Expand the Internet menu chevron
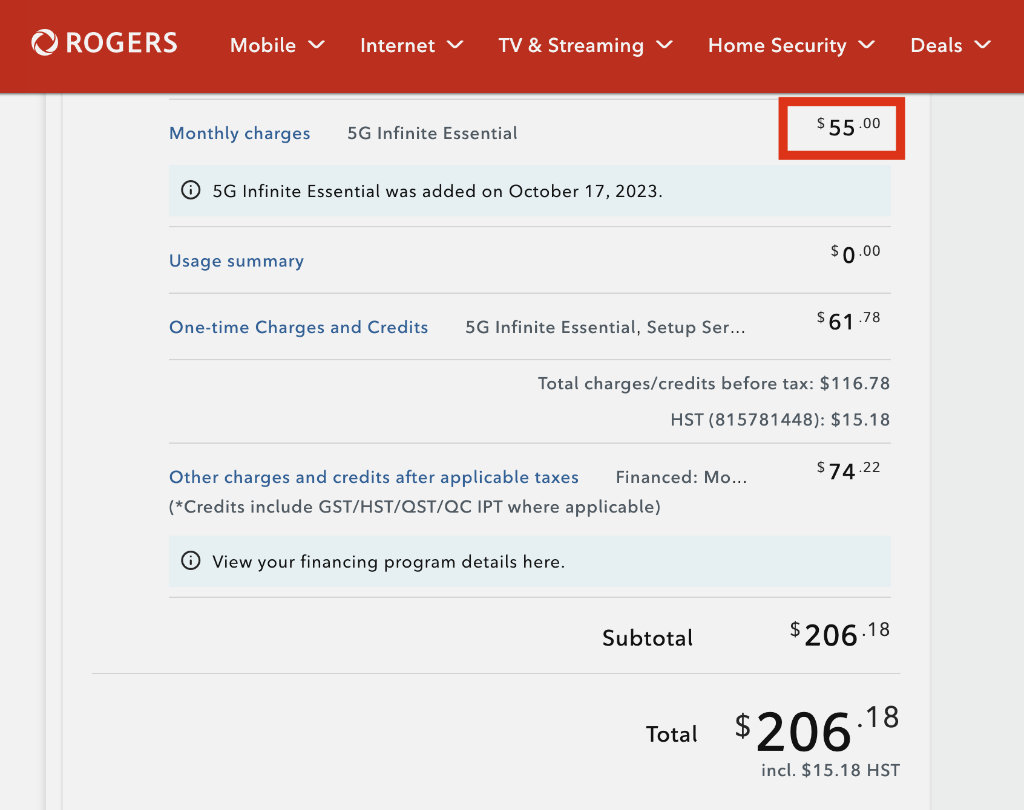 [455, 45]
